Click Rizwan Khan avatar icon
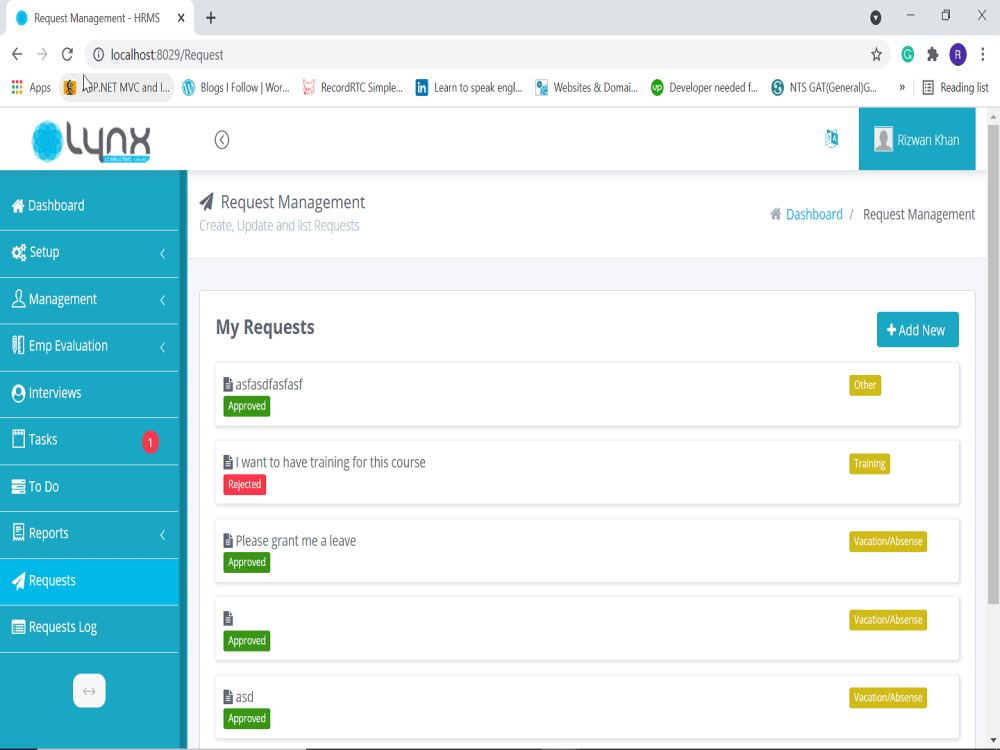1000x750 pixels. pyautogui.click(x=883, y=139)
